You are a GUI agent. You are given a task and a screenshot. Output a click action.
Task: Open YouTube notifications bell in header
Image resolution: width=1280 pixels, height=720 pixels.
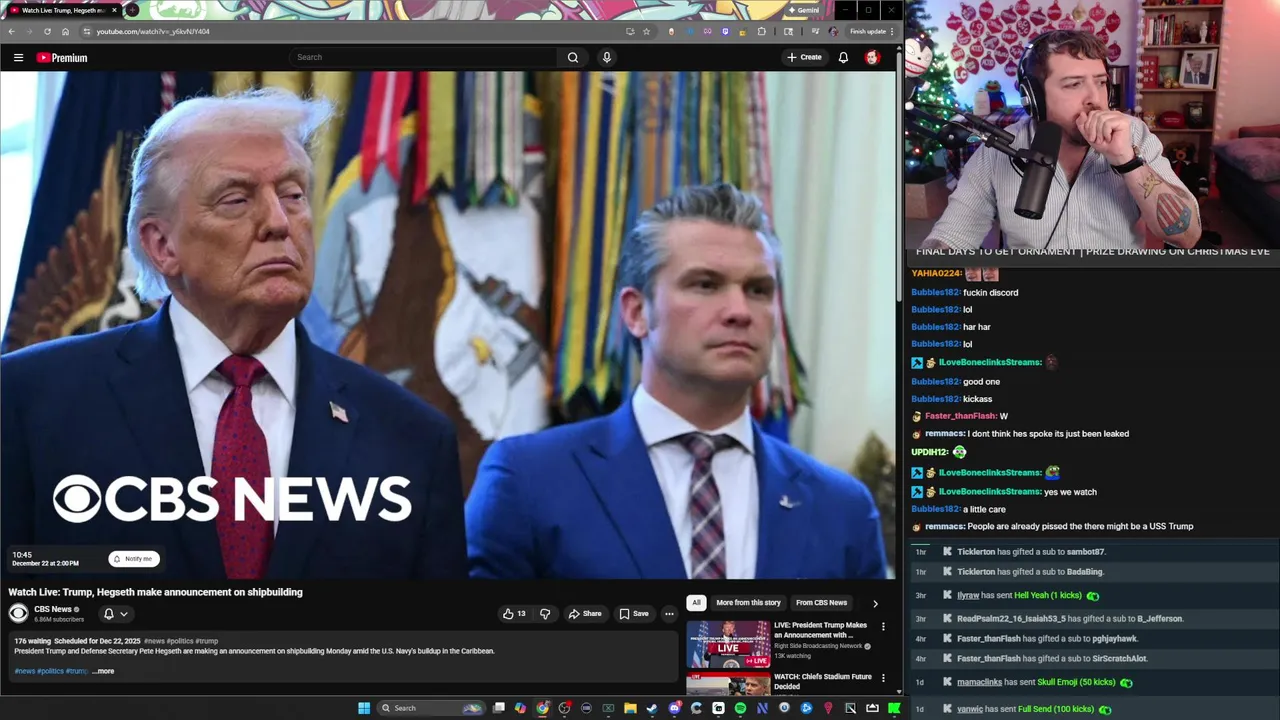[x=843, y=57]
